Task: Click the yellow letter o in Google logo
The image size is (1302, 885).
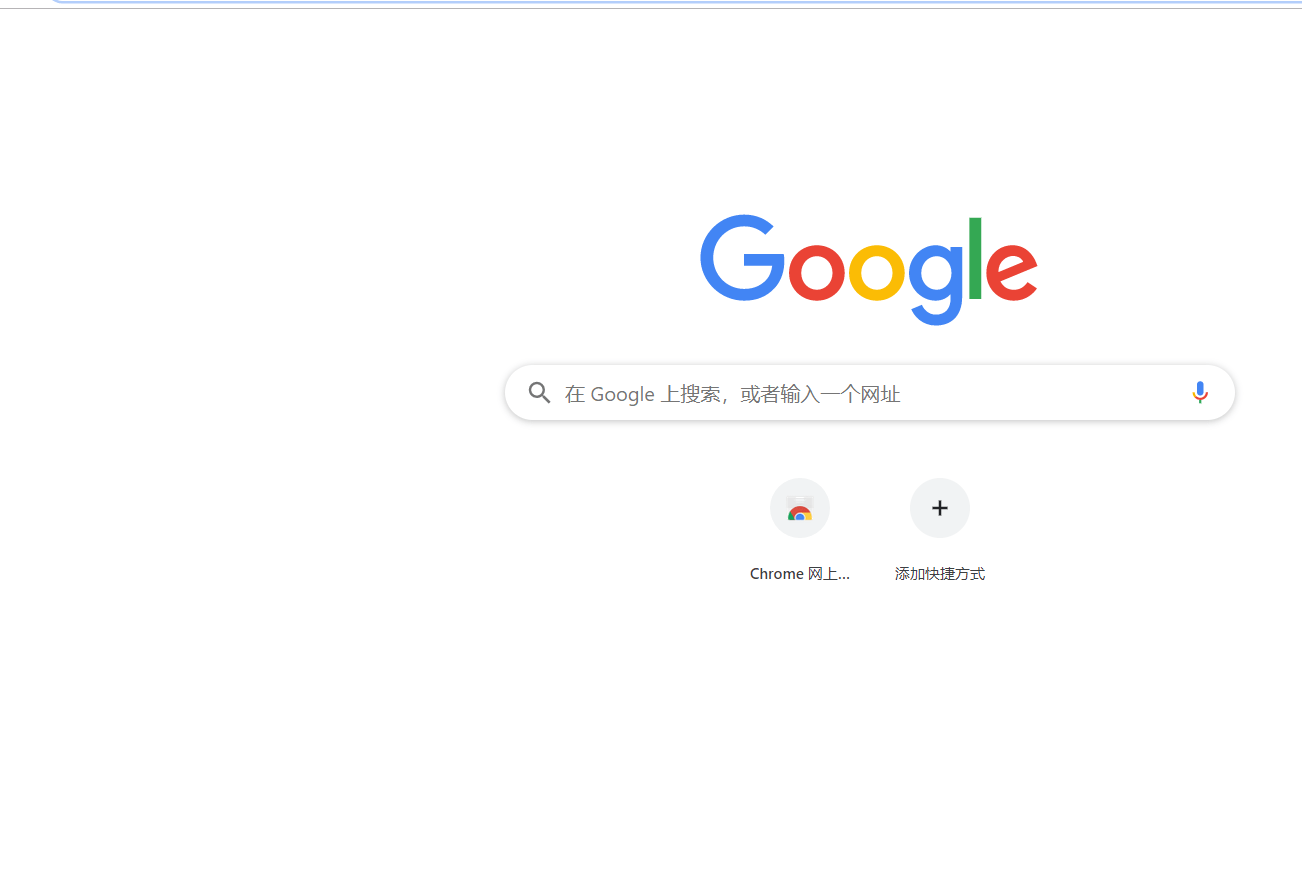Action: click(876, 271)
